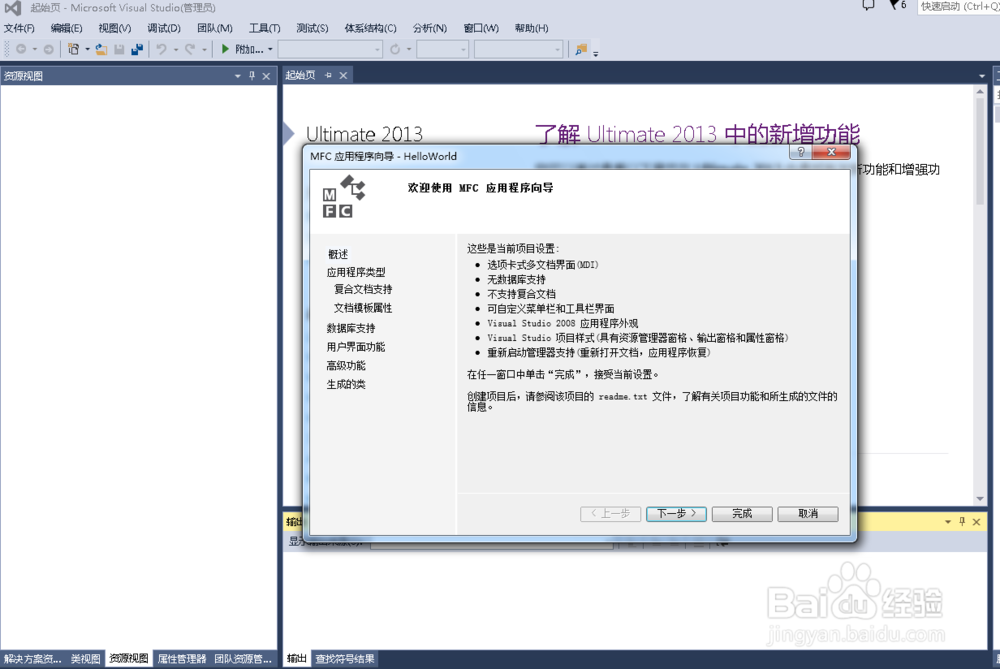Open the 调试(D) menu
The height and width of the screenshot is (669, 1000).
click(164, 28)
